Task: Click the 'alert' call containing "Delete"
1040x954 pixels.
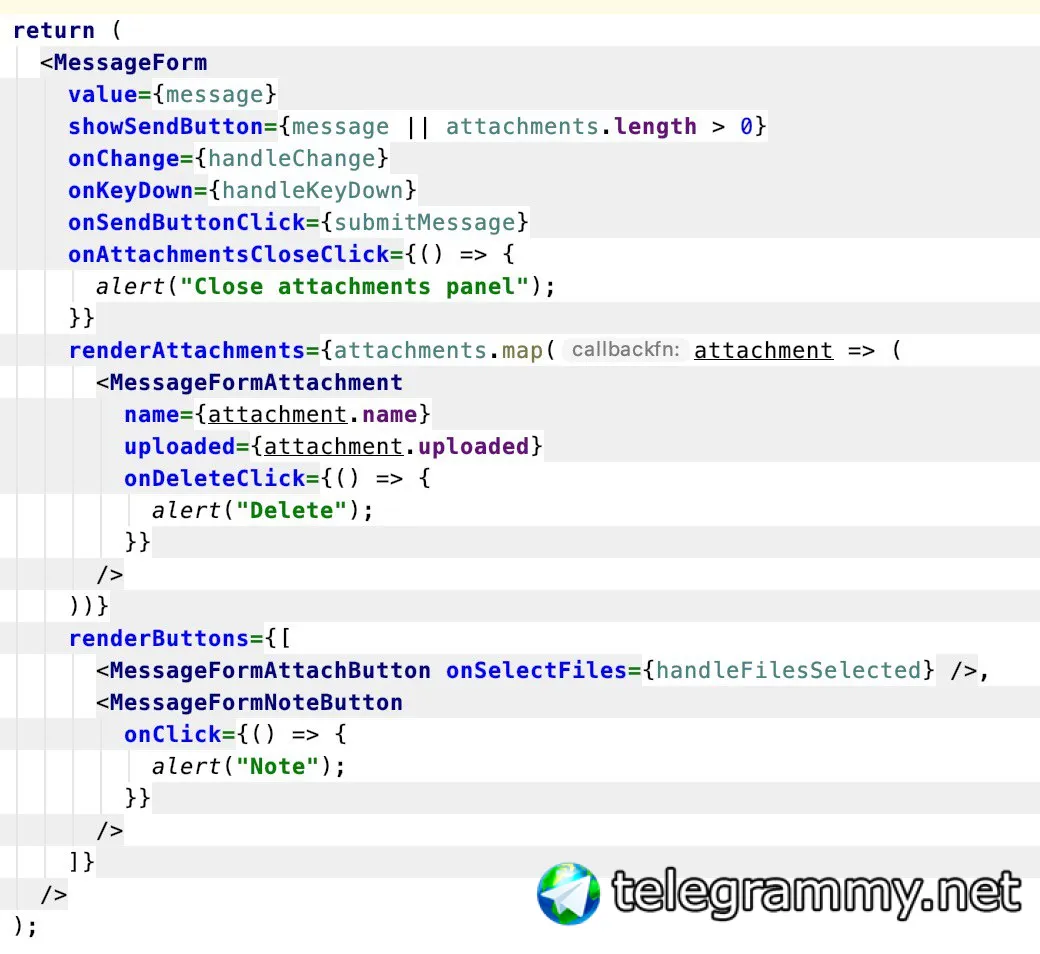Action: (186, 510)
